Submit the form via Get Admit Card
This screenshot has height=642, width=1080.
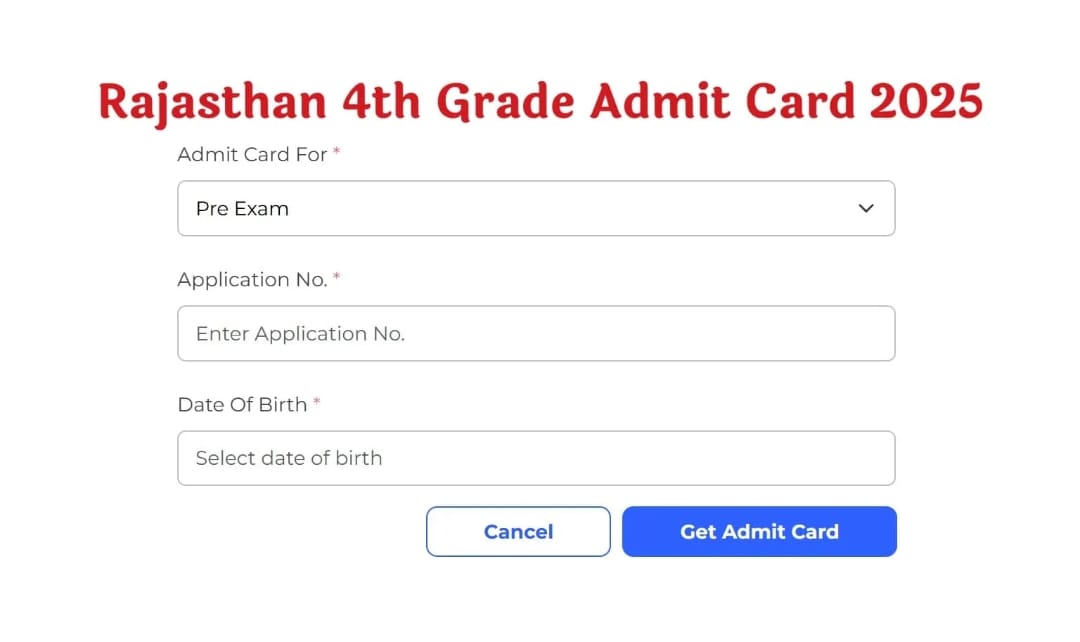pyautogui.click(x=759, y=531)
